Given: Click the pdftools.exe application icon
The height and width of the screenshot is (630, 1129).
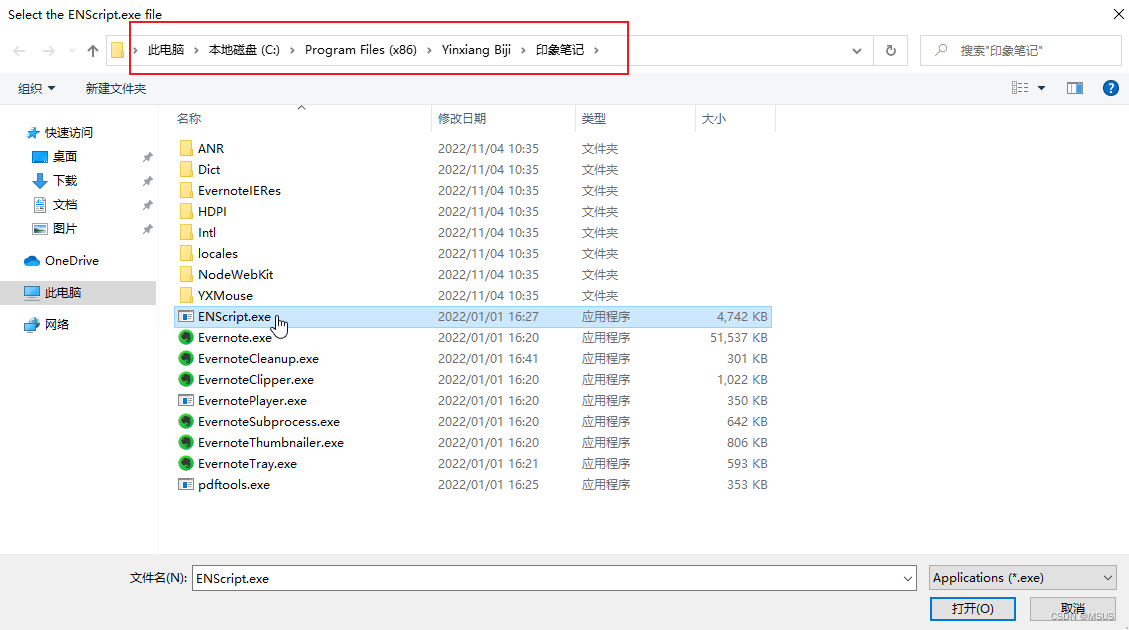Looking at the screenshot, I should click(x=186, y=485).
